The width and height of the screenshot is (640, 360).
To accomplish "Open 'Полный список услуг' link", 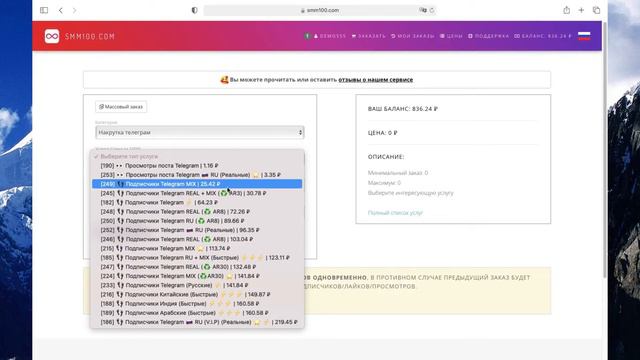I will (395, 213).
